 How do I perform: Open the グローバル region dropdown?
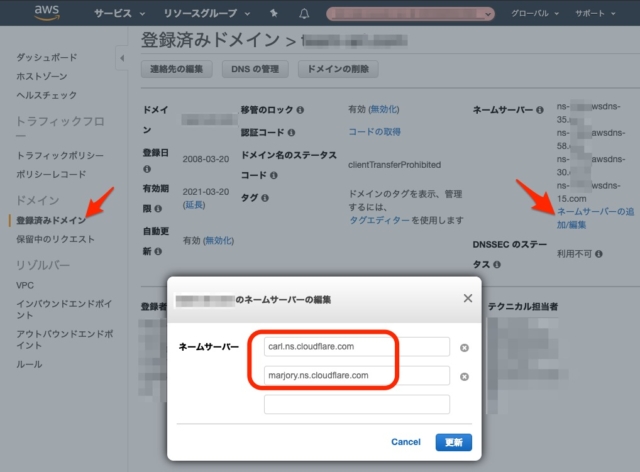click(535, 13)
